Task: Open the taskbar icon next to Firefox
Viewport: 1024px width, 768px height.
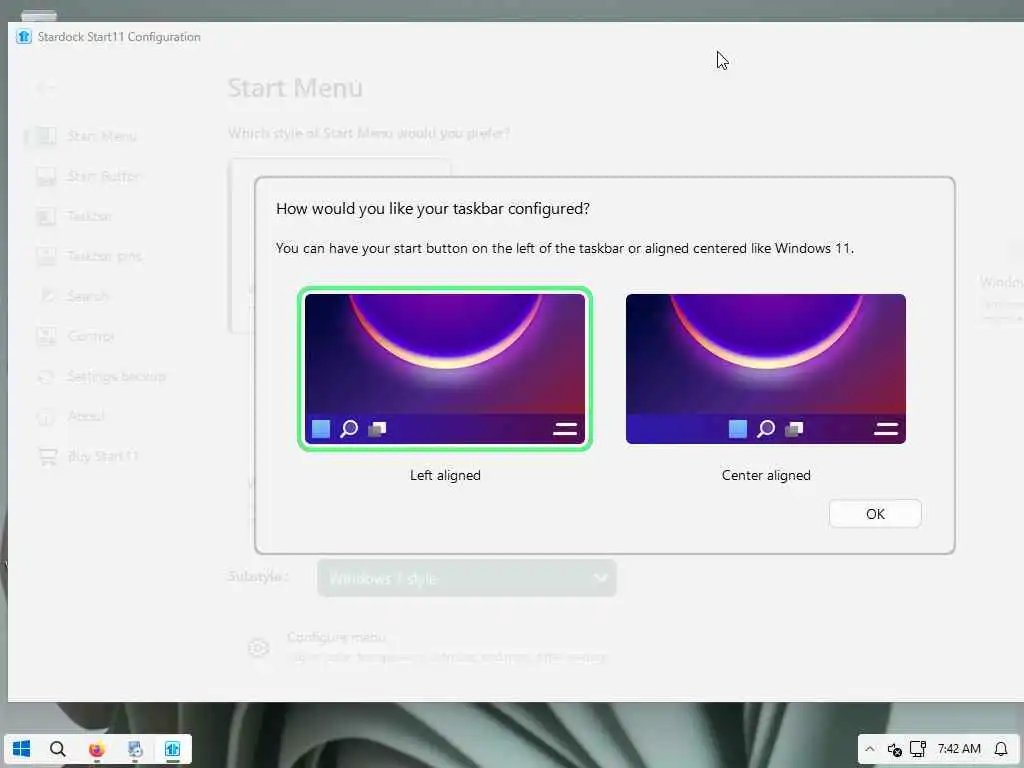Action: 135,748
